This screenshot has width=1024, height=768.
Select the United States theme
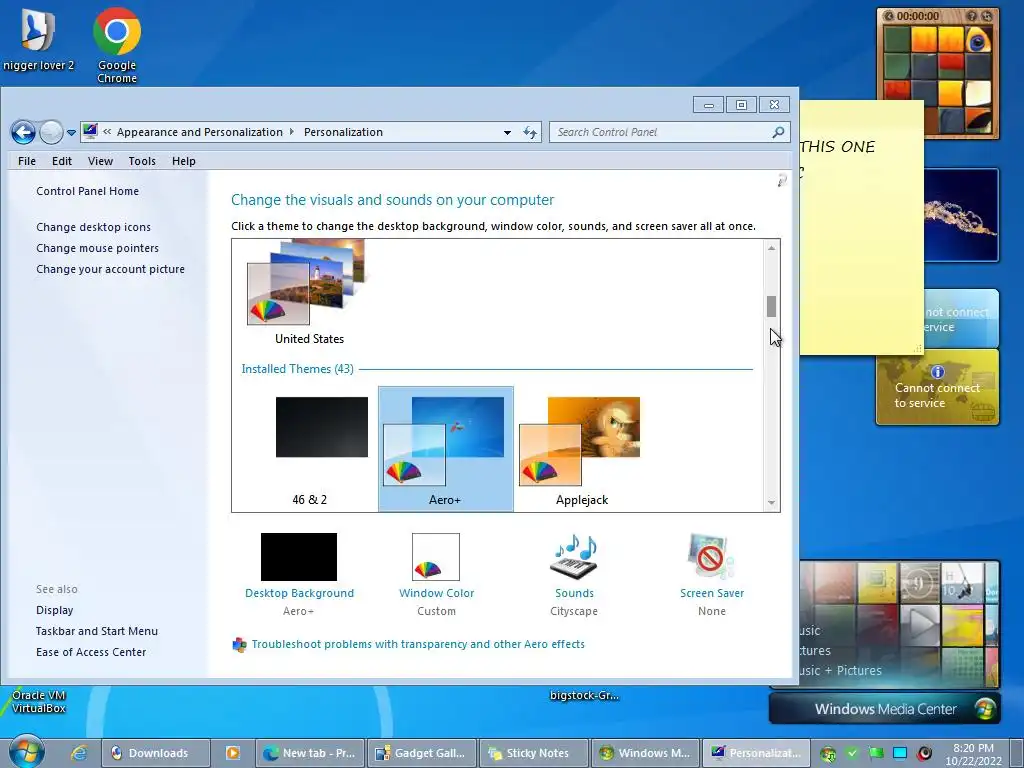[x=309, y=294]
